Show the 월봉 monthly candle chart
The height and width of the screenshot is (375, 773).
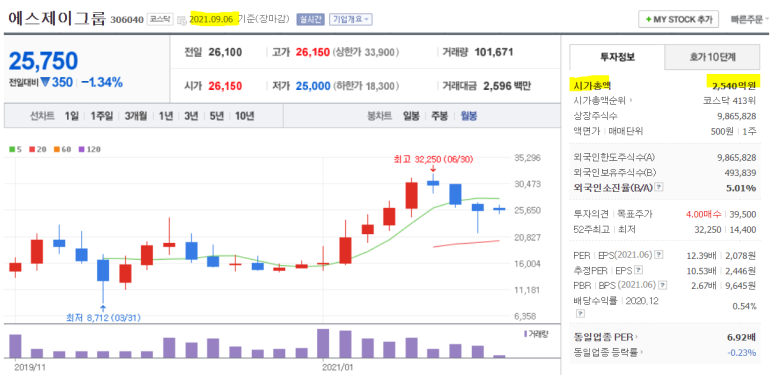468,116
